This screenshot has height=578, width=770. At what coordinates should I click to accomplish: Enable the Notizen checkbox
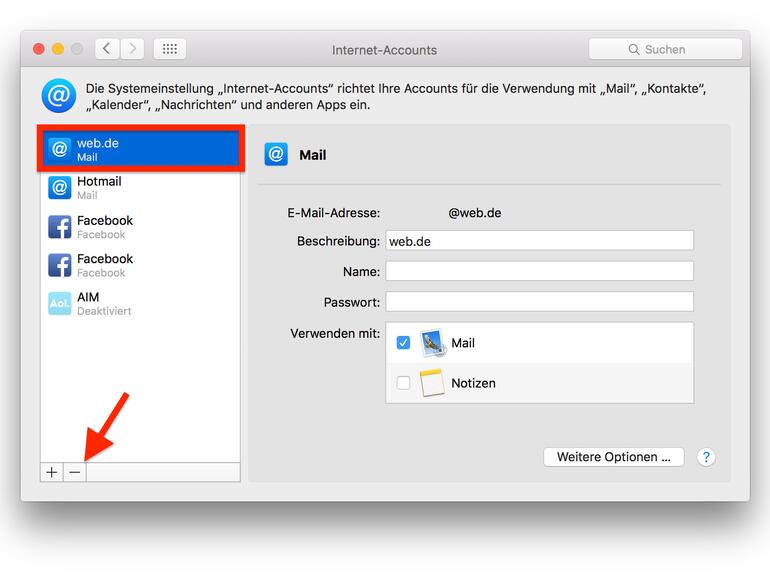tap(403, 383)
